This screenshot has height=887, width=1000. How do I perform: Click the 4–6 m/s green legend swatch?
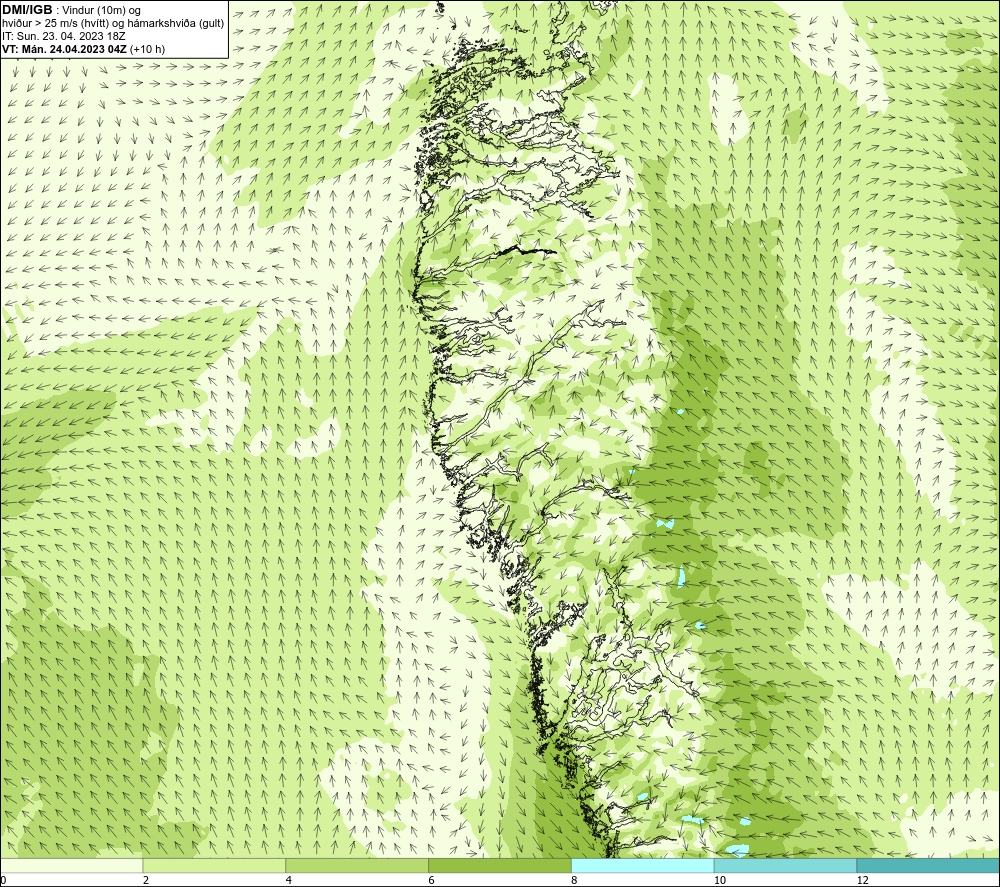[x=357, y=865]
